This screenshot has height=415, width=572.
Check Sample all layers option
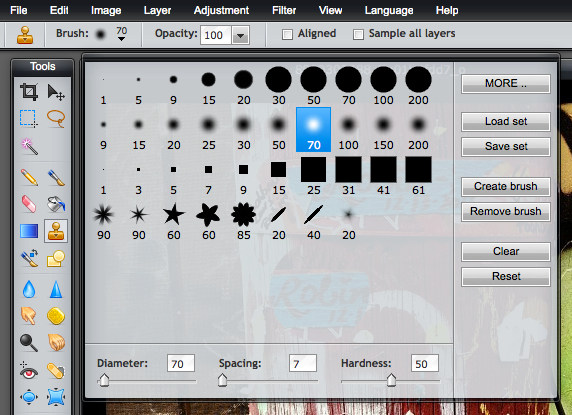coord(358,35)
